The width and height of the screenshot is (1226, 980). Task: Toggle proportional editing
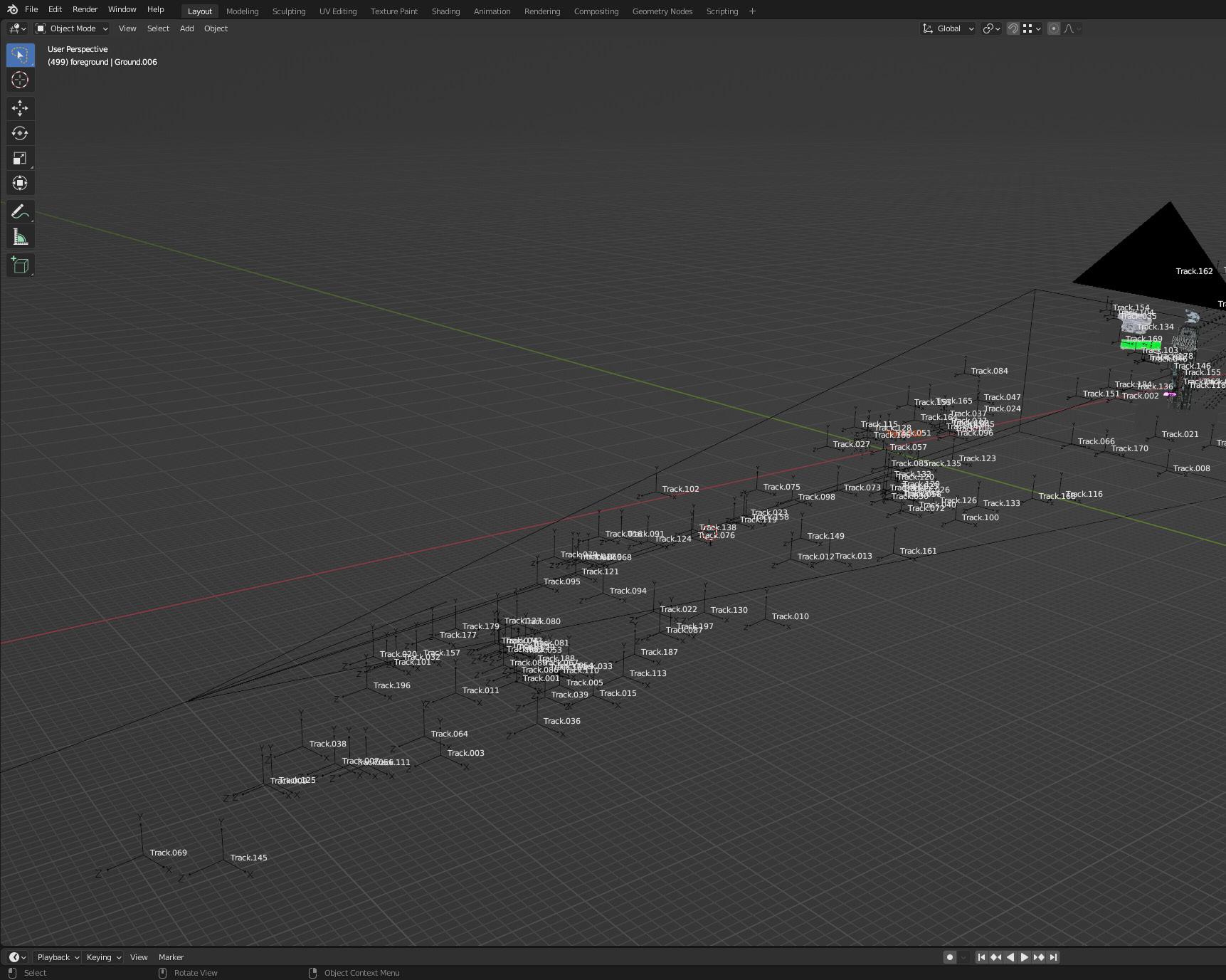pos(1054,28)
